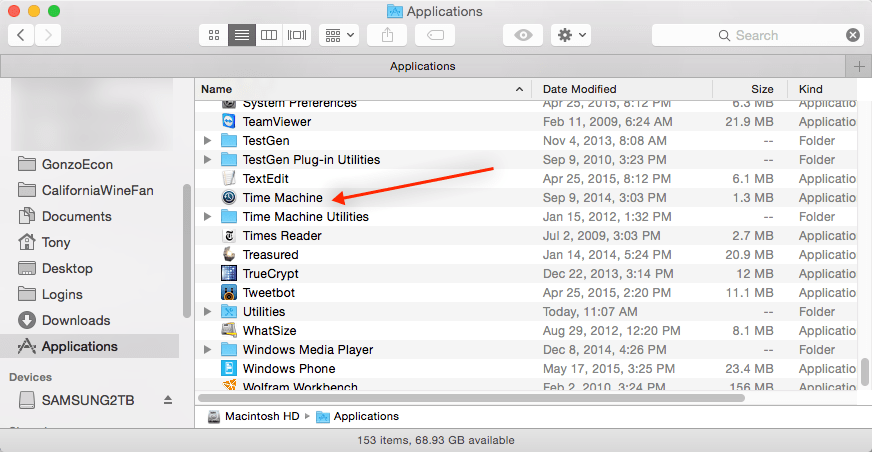Screen dimensions: 872x452
Task: Clear the search field with the X button
Action: pos(853,35)
